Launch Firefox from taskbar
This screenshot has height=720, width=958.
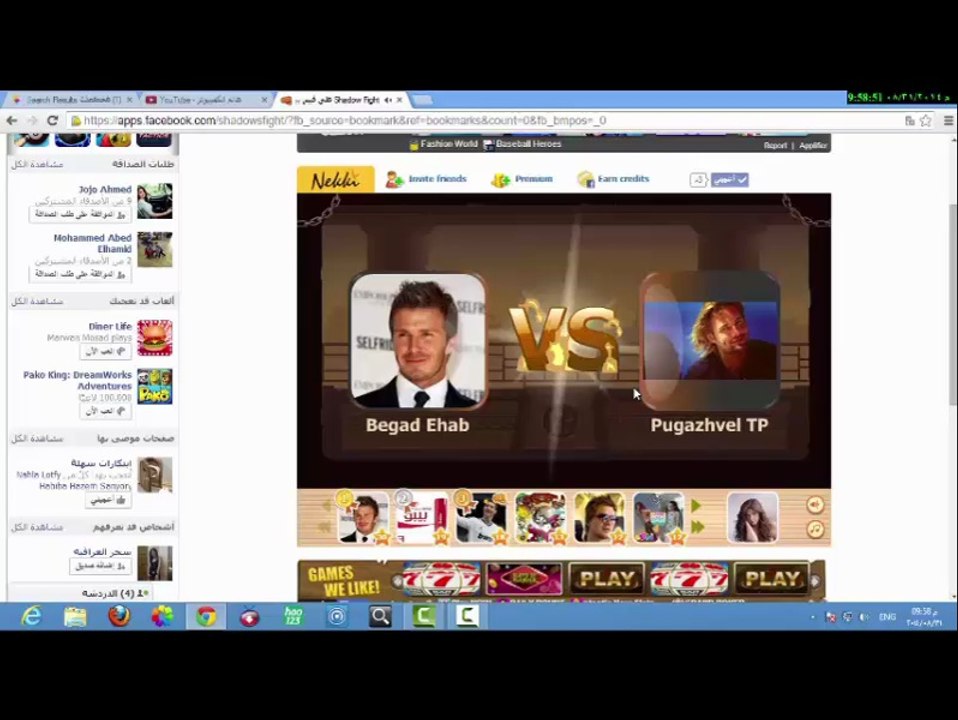pyautogui.click(x=119, y=616)
